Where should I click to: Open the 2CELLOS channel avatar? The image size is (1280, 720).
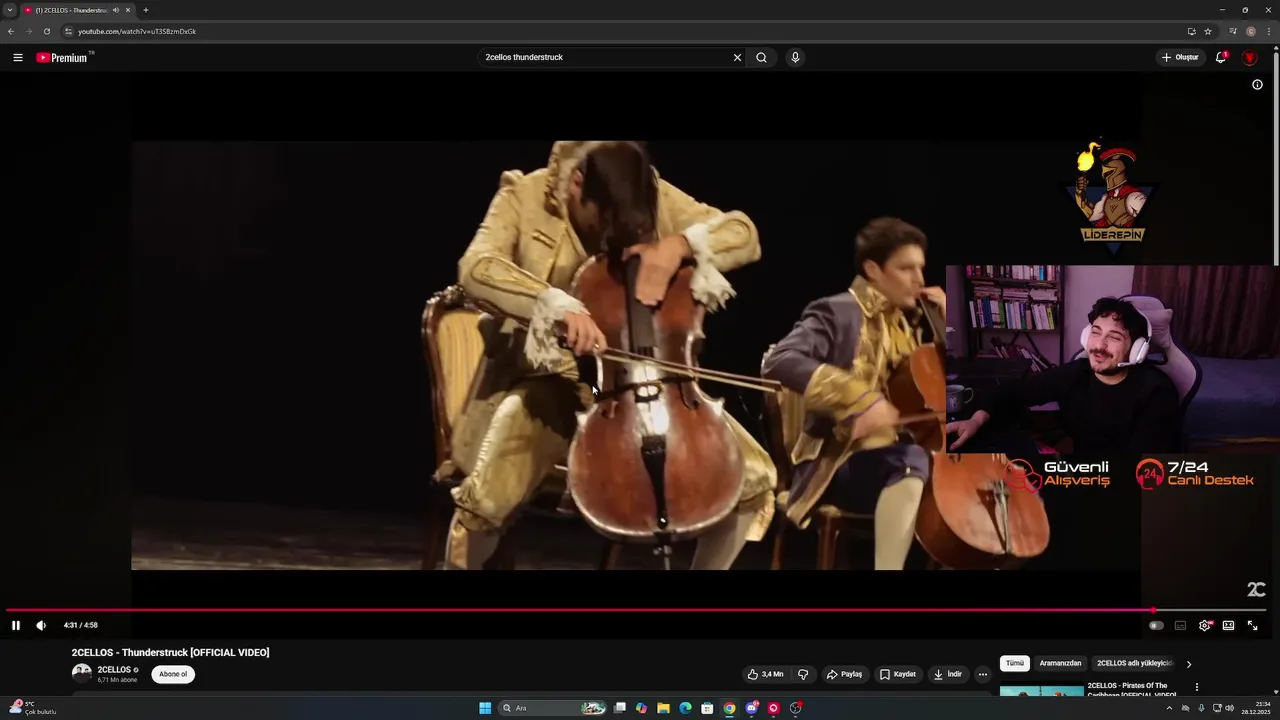click(81, 673)
